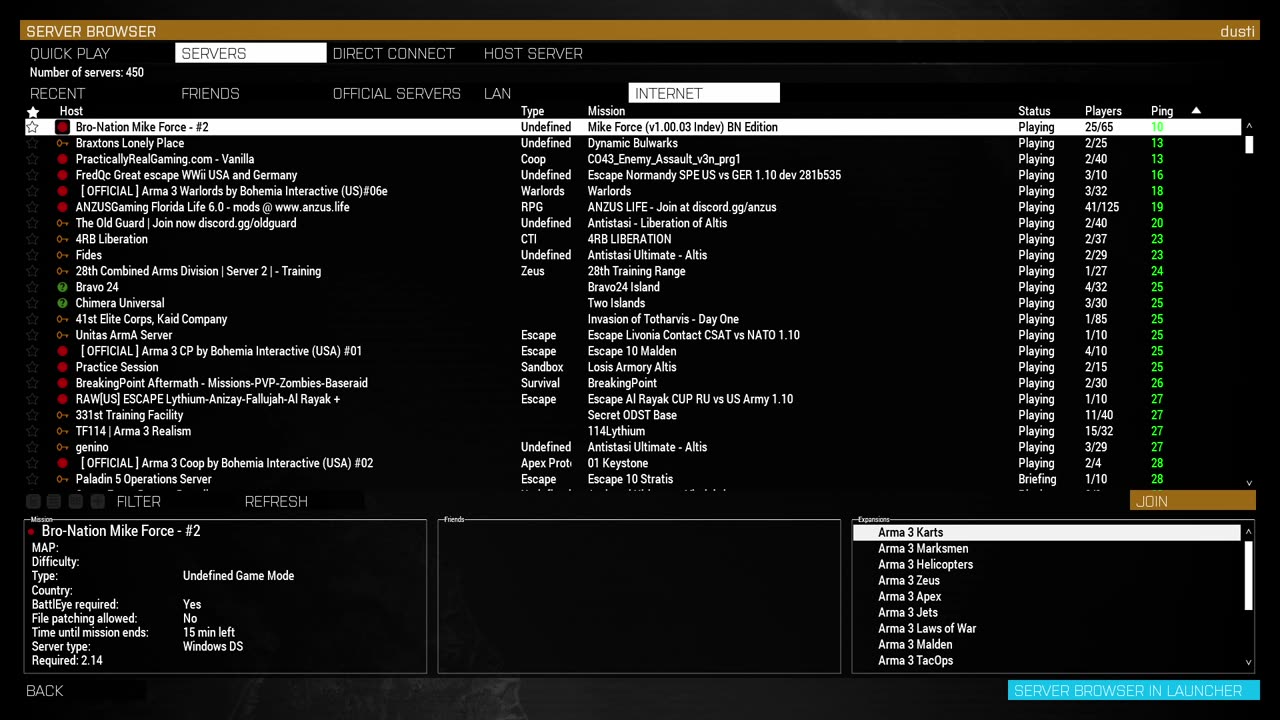Click the red icon beside RAW[US] ESCAPE server
Image resolution: width=1280 pixels, height=720 pixels.
point(62,399)
